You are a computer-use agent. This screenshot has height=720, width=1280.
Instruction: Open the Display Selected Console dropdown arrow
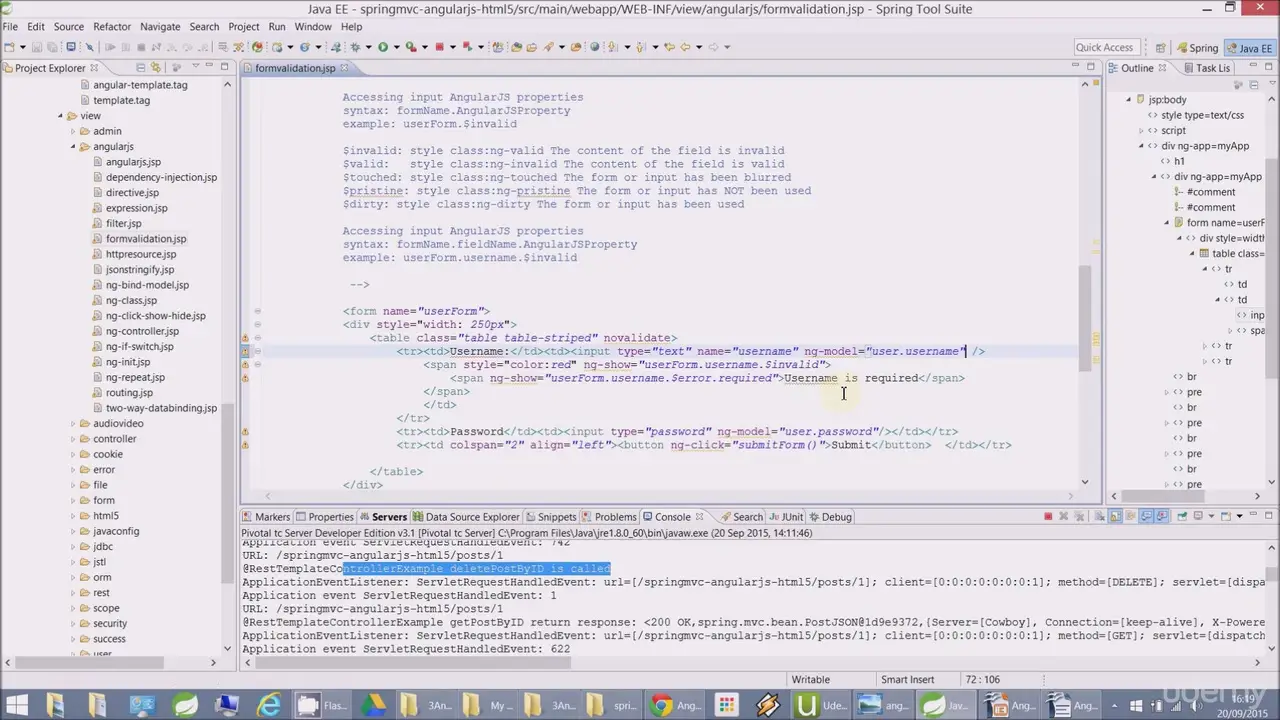pyautogui.click(x=1211, y=516)
